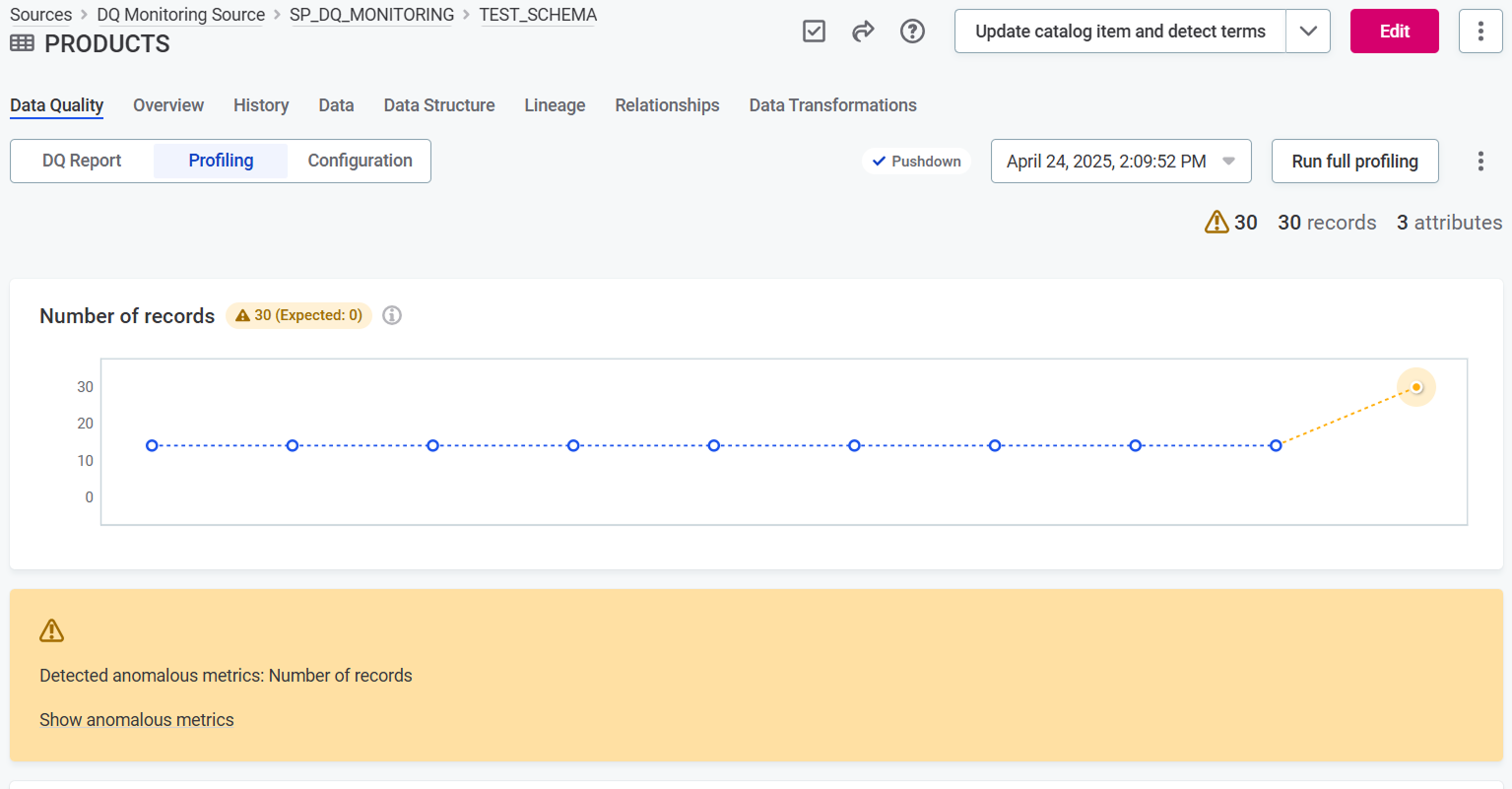Viewport: 1512px width, 789px height.
Task: Navigate to DQ Monitoring Source breadcrumb
Action: 180,15
